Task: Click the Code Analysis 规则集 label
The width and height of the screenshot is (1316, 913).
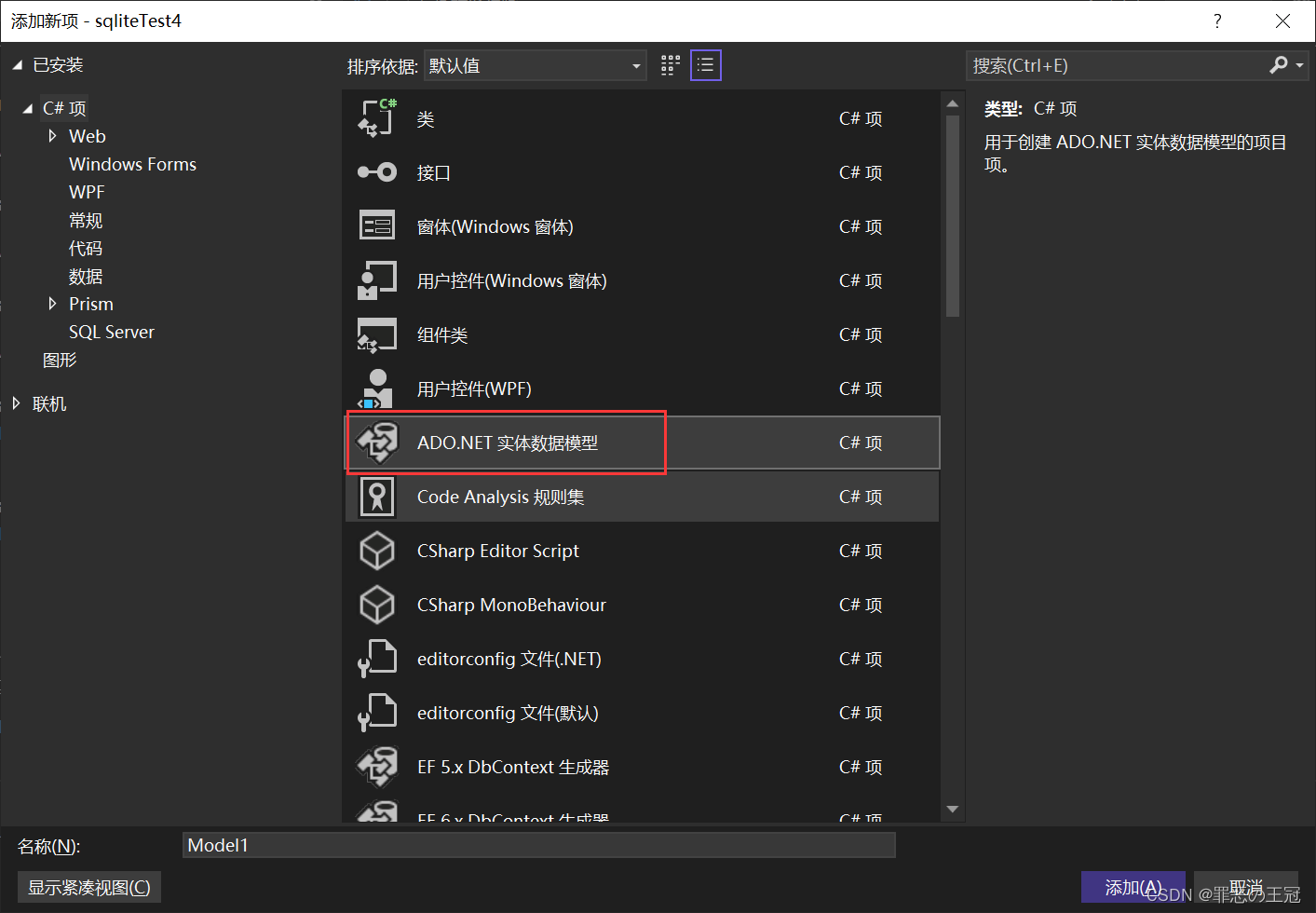Action: pos(501,497)
